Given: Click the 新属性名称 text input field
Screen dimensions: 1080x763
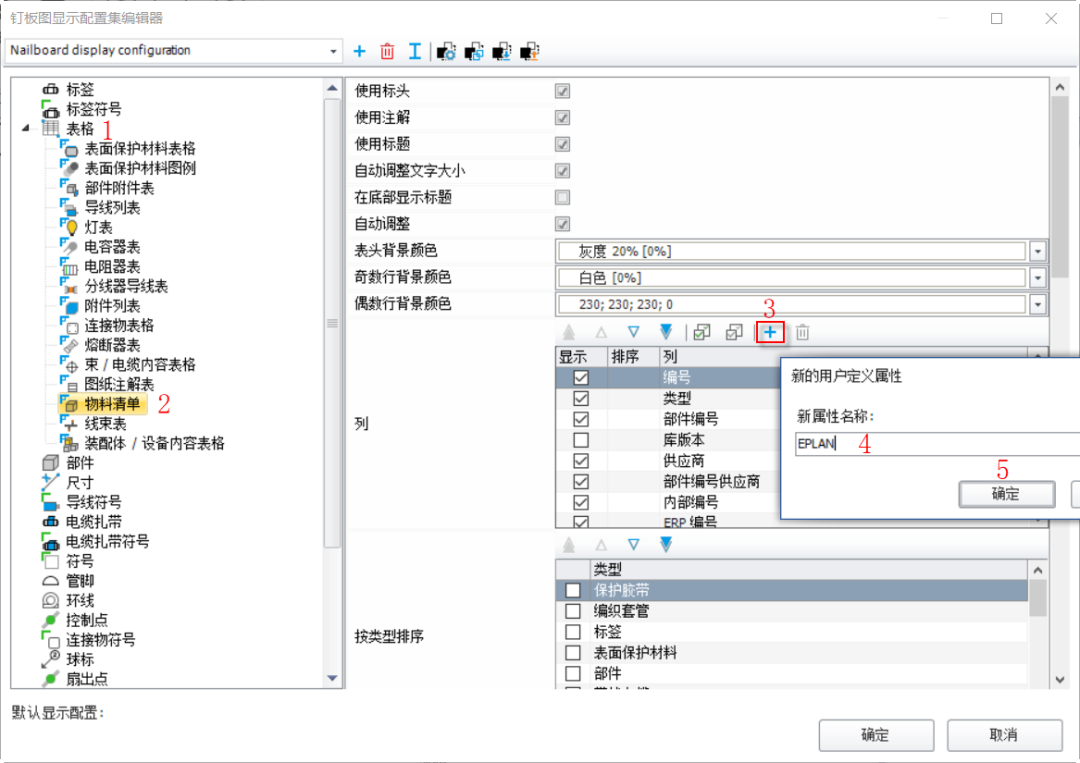Looking at the screenshot, I should pyautogui.click(x=935, y=444).
